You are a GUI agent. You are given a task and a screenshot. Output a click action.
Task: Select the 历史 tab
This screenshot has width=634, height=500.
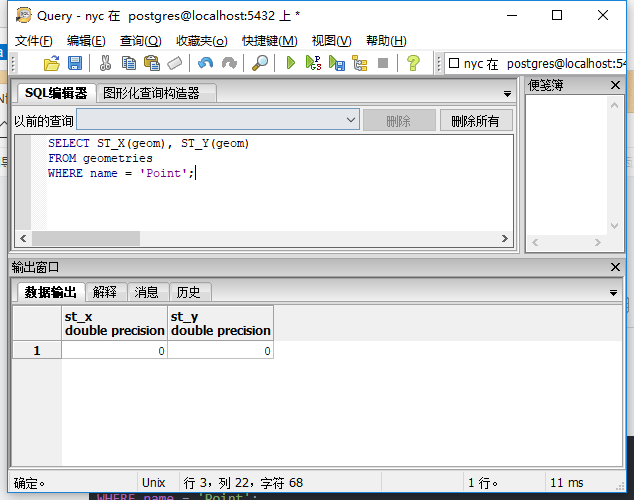[x=188, y=292]
